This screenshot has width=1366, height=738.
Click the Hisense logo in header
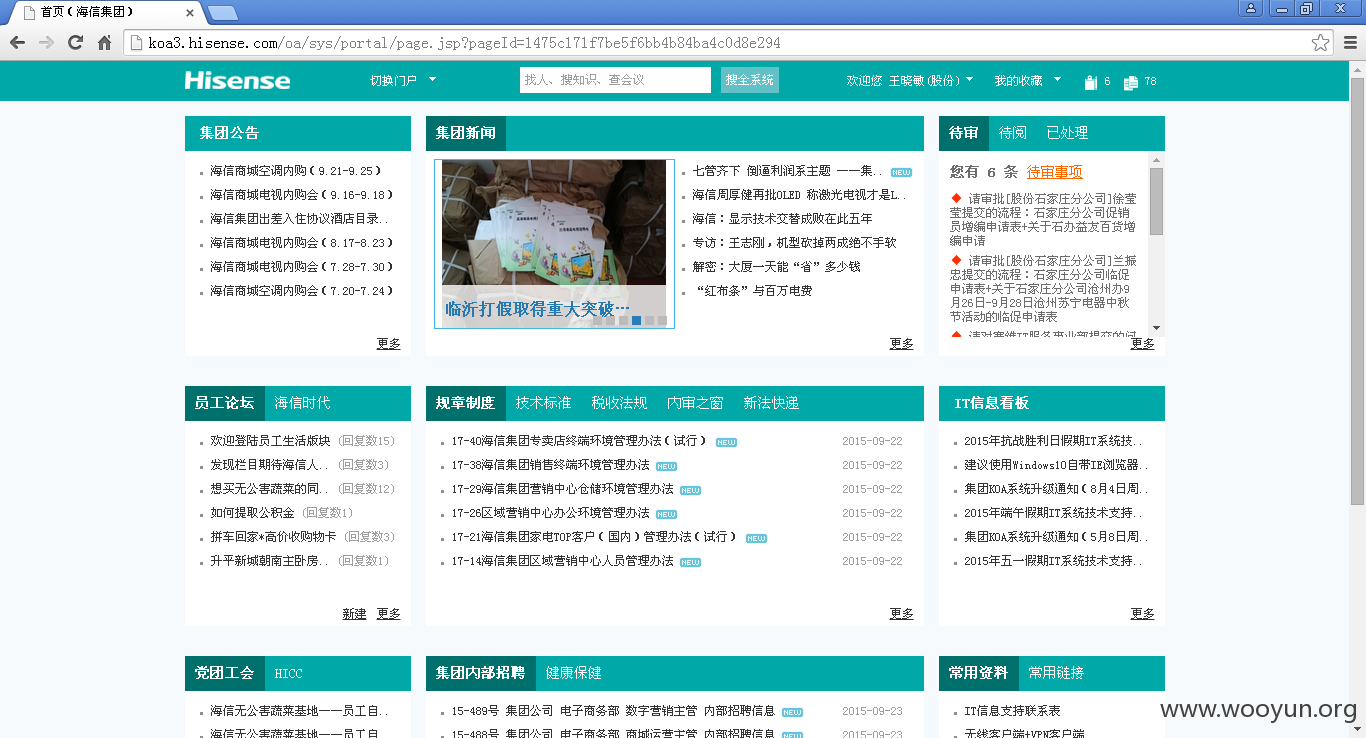click(237, 81)
